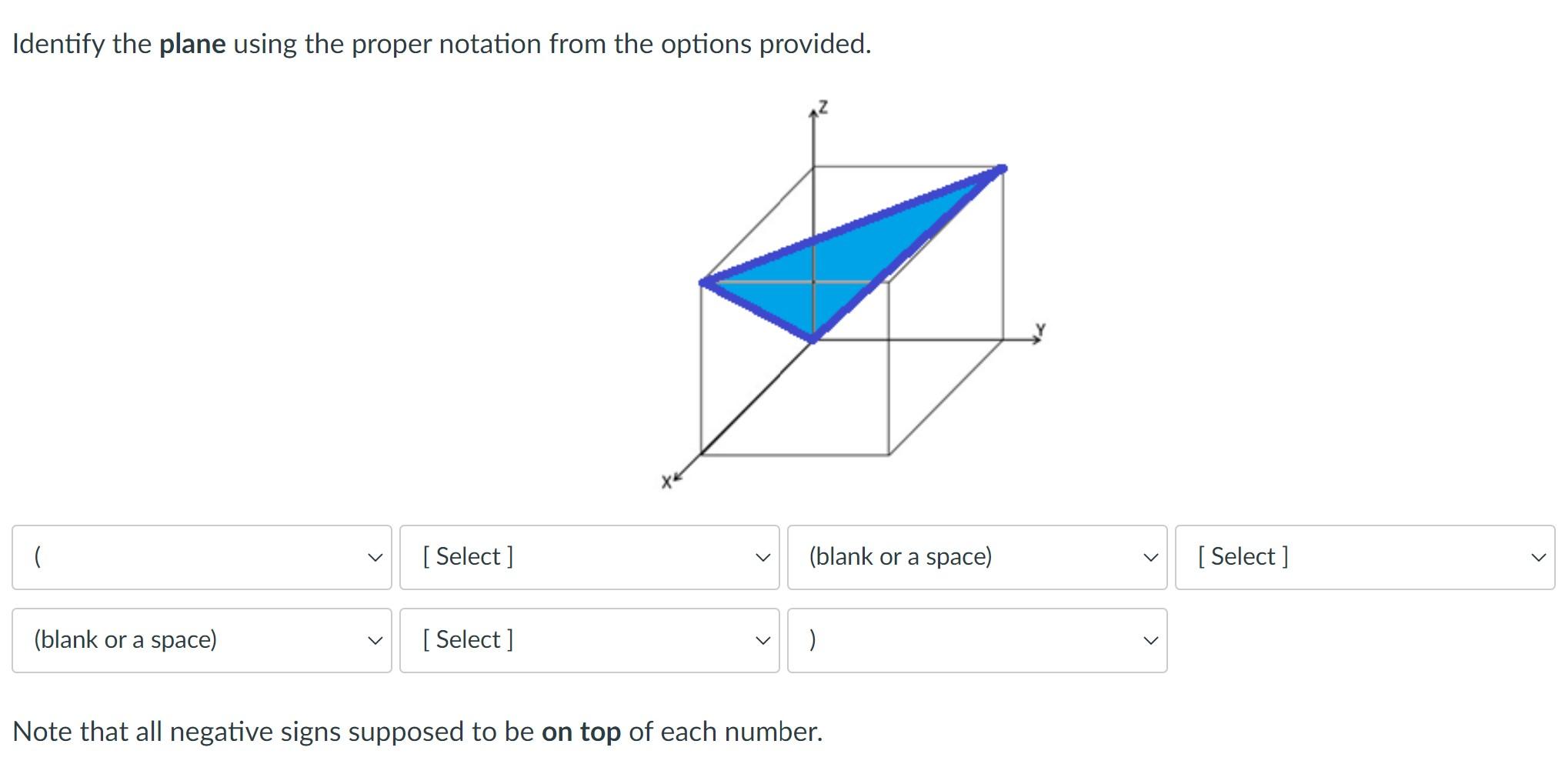The width and height of the screenshot is (1565, 784).
Task: Click the top corner vertex of the plane
Action: coord(1002,168)
